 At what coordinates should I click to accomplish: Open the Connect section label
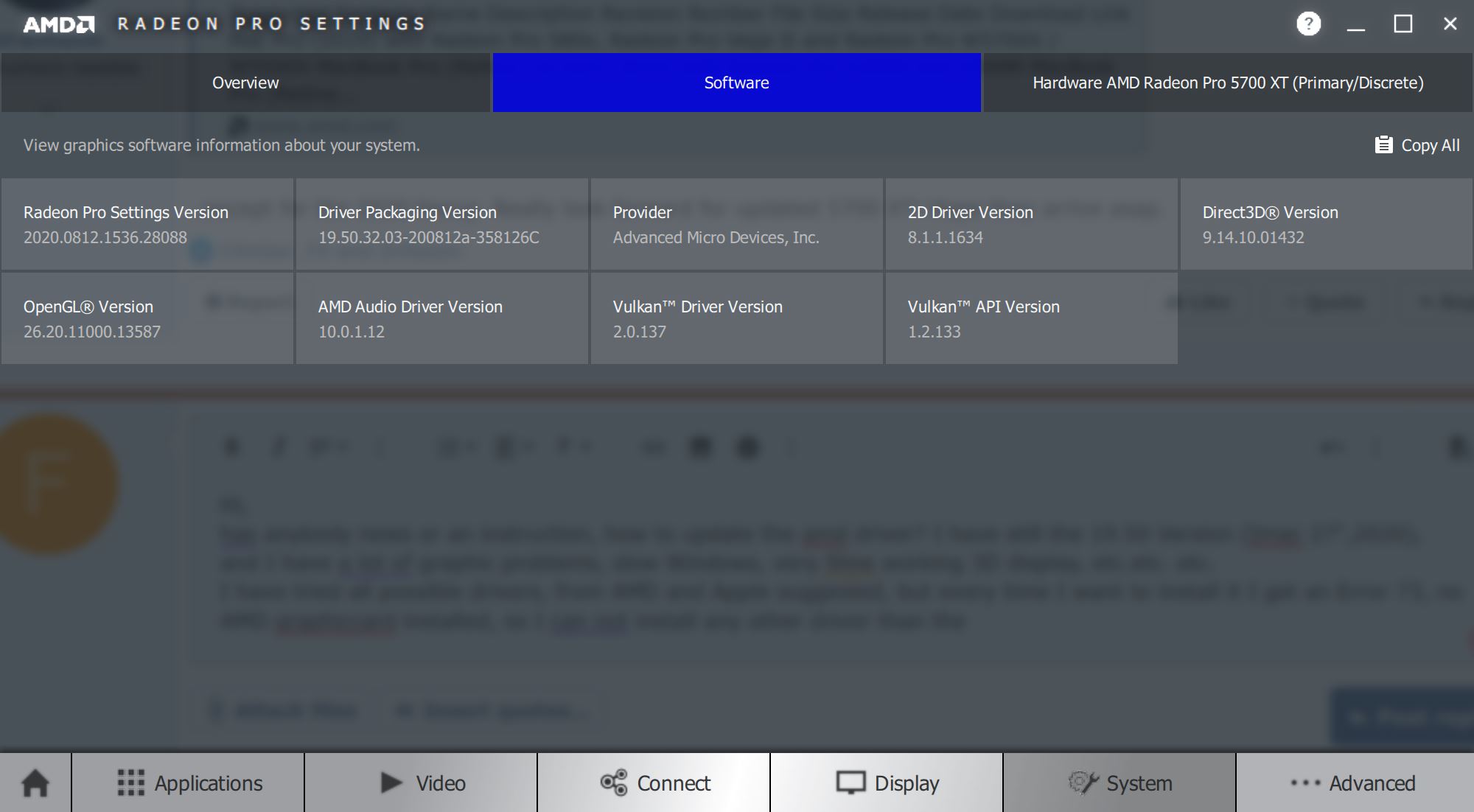(674, 783)
